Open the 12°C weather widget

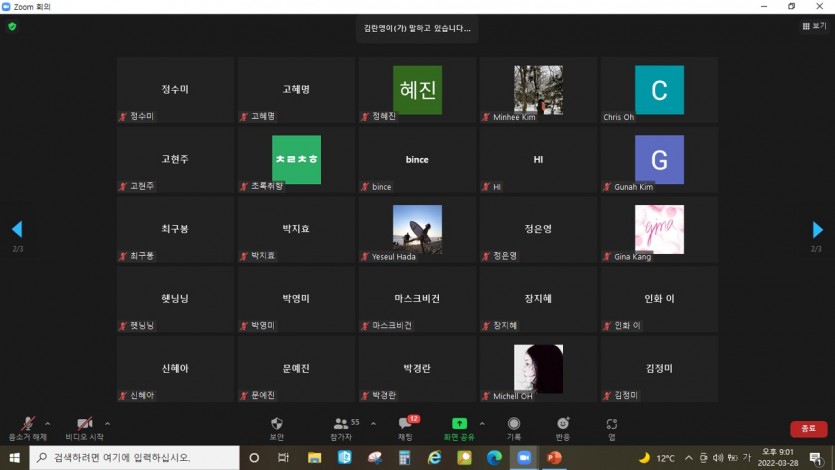pyautogui.click(x=657, y=458)
